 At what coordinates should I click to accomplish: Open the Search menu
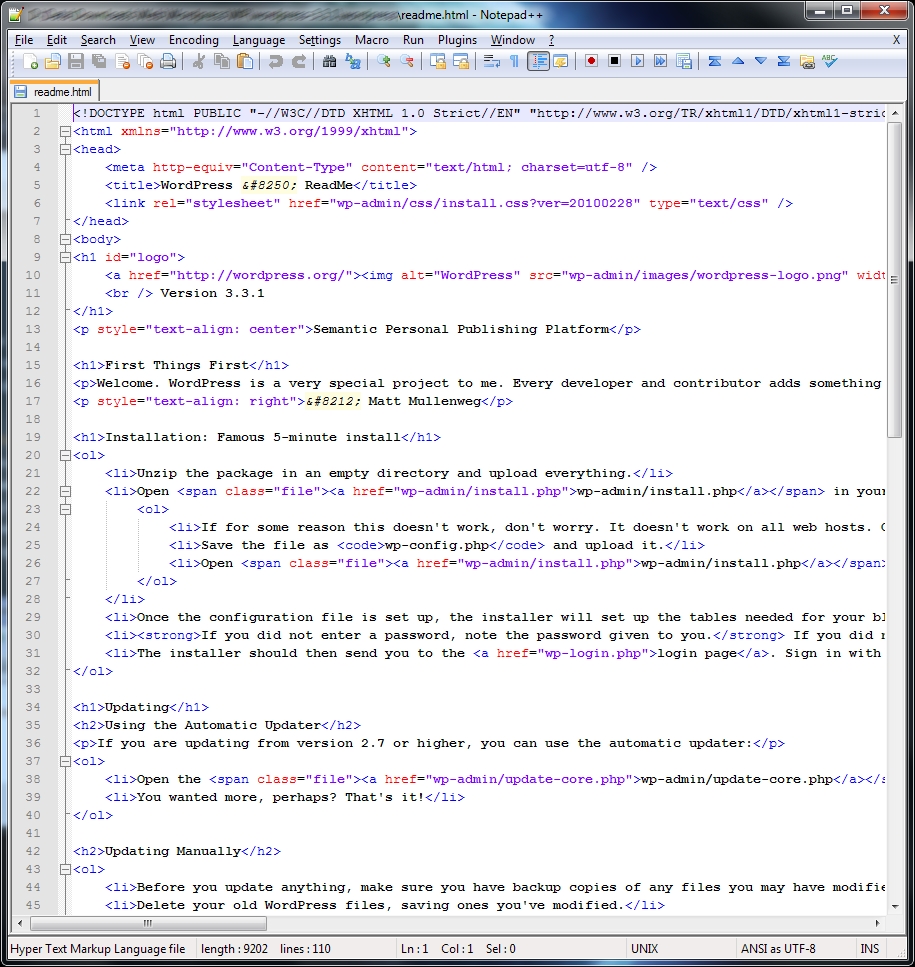coord(98,40)
